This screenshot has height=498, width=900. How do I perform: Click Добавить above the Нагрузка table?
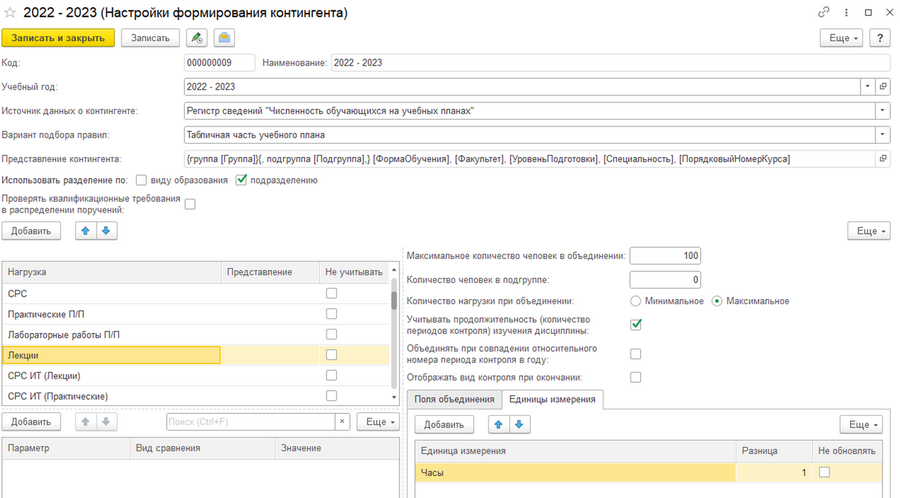[x=31, y=231]
